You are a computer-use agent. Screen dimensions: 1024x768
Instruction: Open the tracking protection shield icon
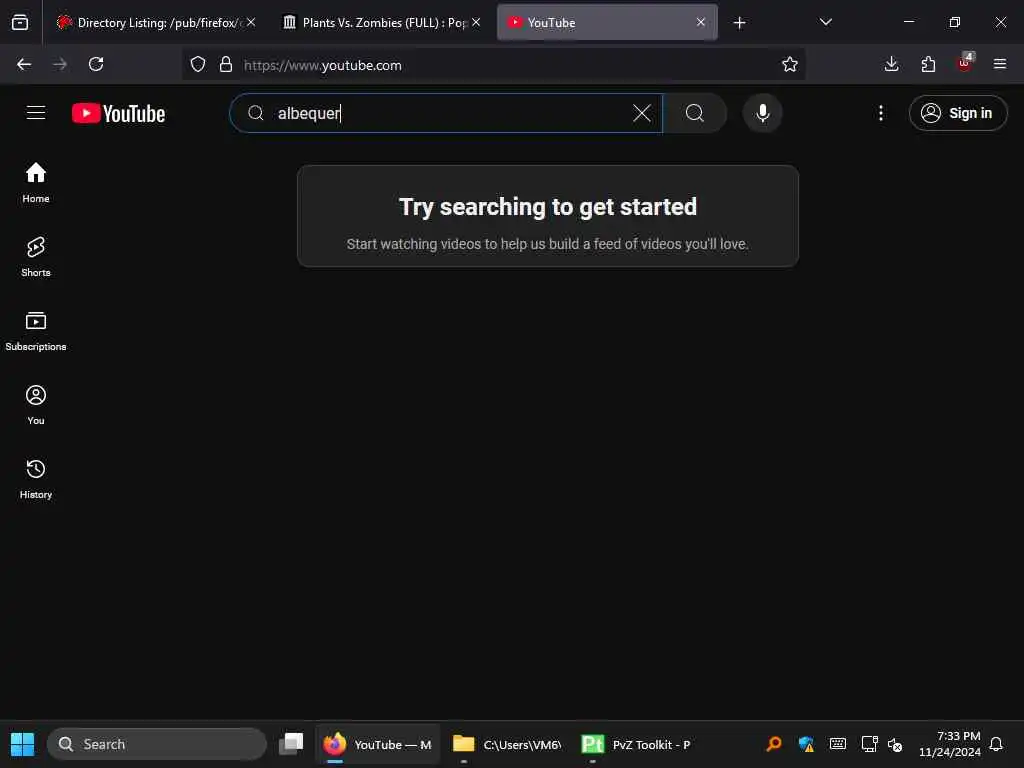[198, 64]
